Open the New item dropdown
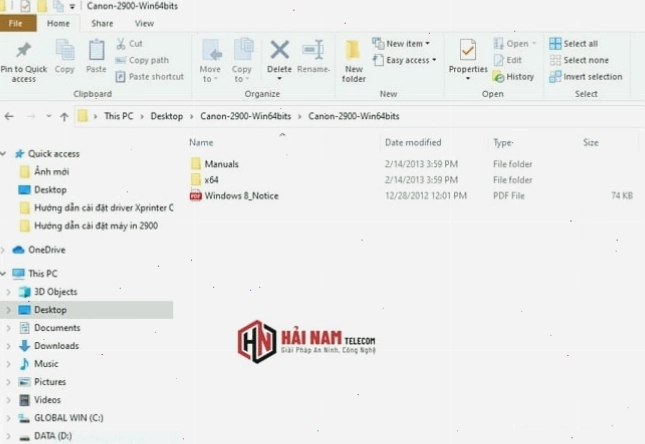Viewport: 645px width, 444px height. (401, 44)
